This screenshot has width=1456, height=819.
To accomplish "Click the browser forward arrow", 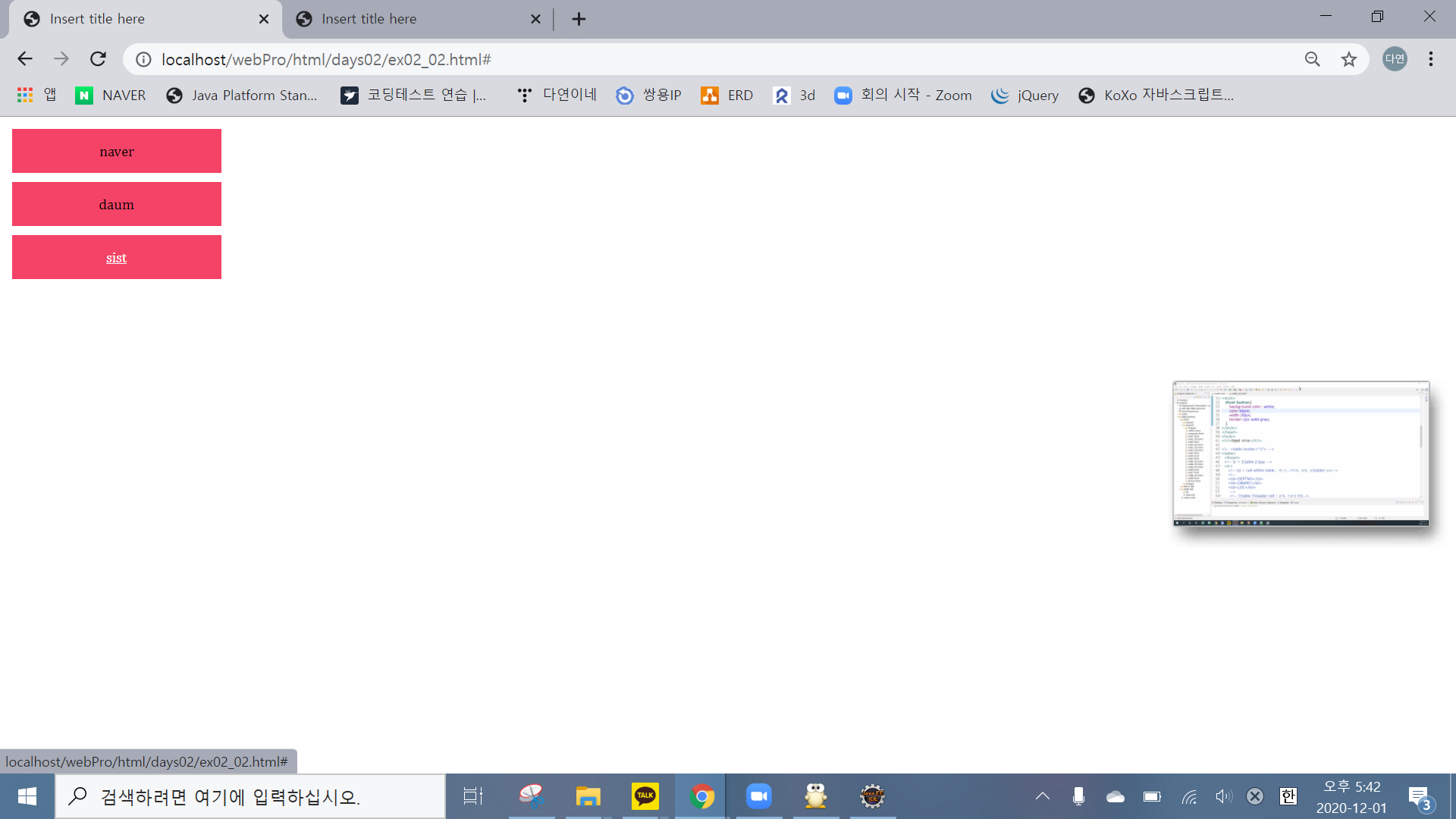I will [x=61, y=59].
